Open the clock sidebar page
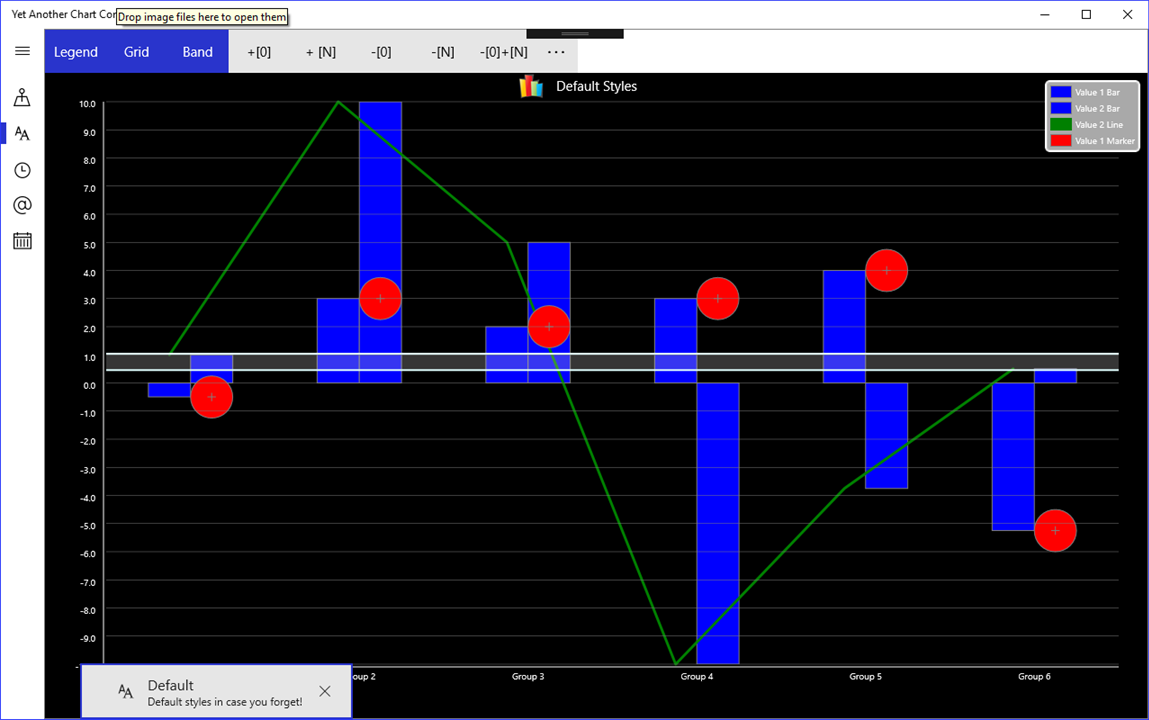This screenshot has height=720, width=1149. point(22,170)
